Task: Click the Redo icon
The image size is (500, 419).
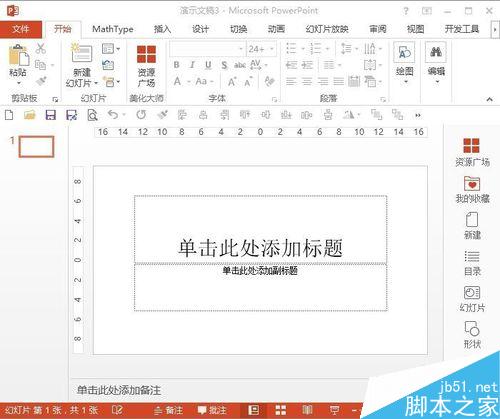Action: [141, 115]
